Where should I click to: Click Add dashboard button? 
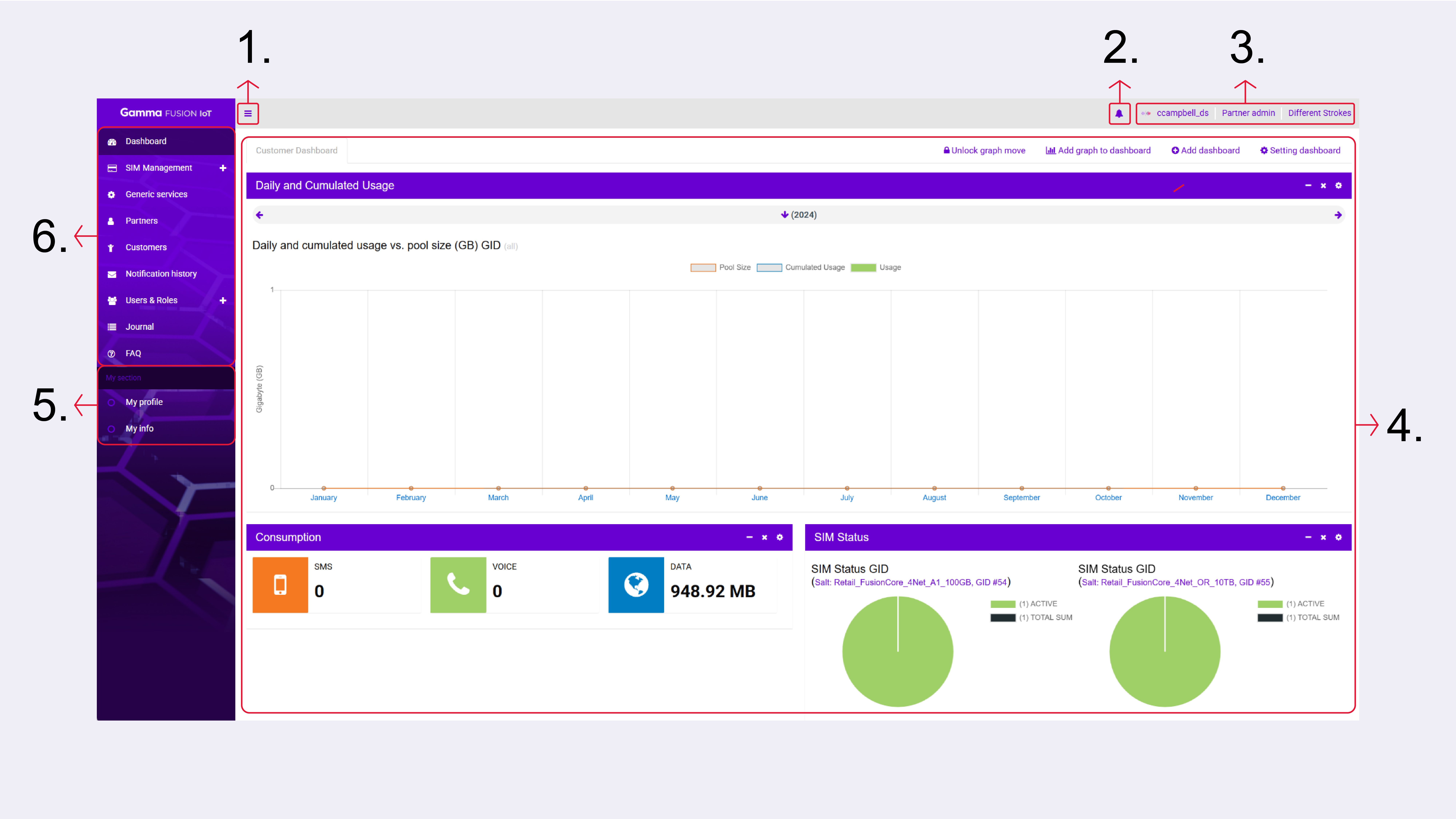1206,151
